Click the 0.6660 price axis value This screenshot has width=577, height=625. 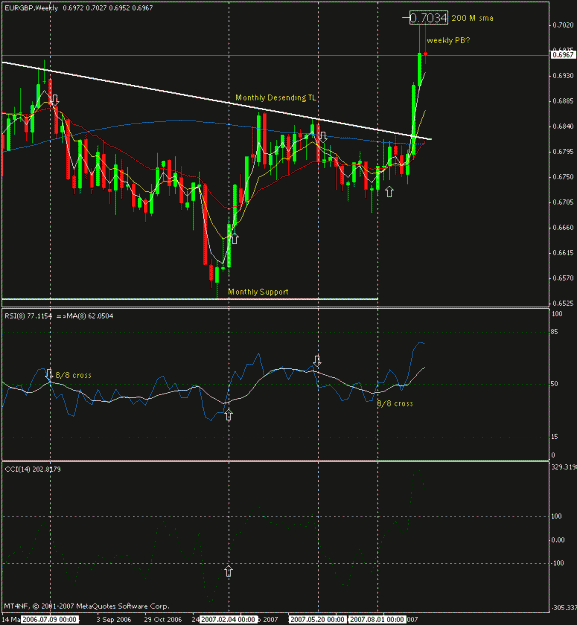click(563, 228)
